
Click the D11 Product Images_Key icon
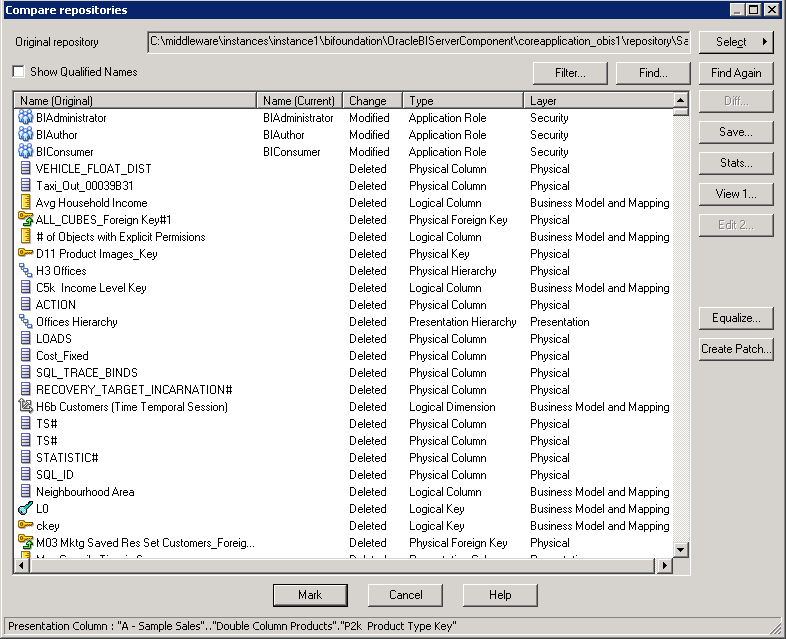click(26, 253)
